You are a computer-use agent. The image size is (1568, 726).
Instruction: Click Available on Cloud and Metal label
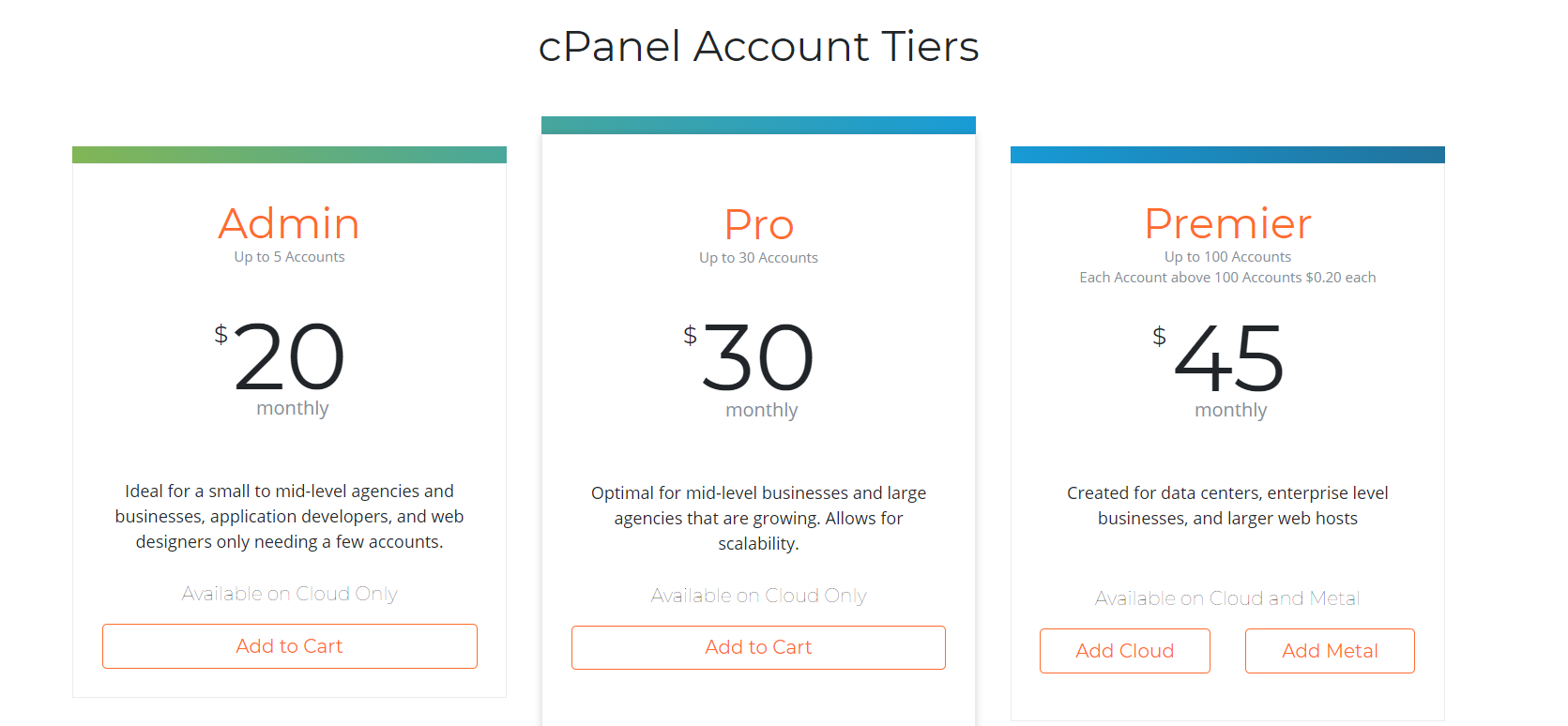[1227, 598]
